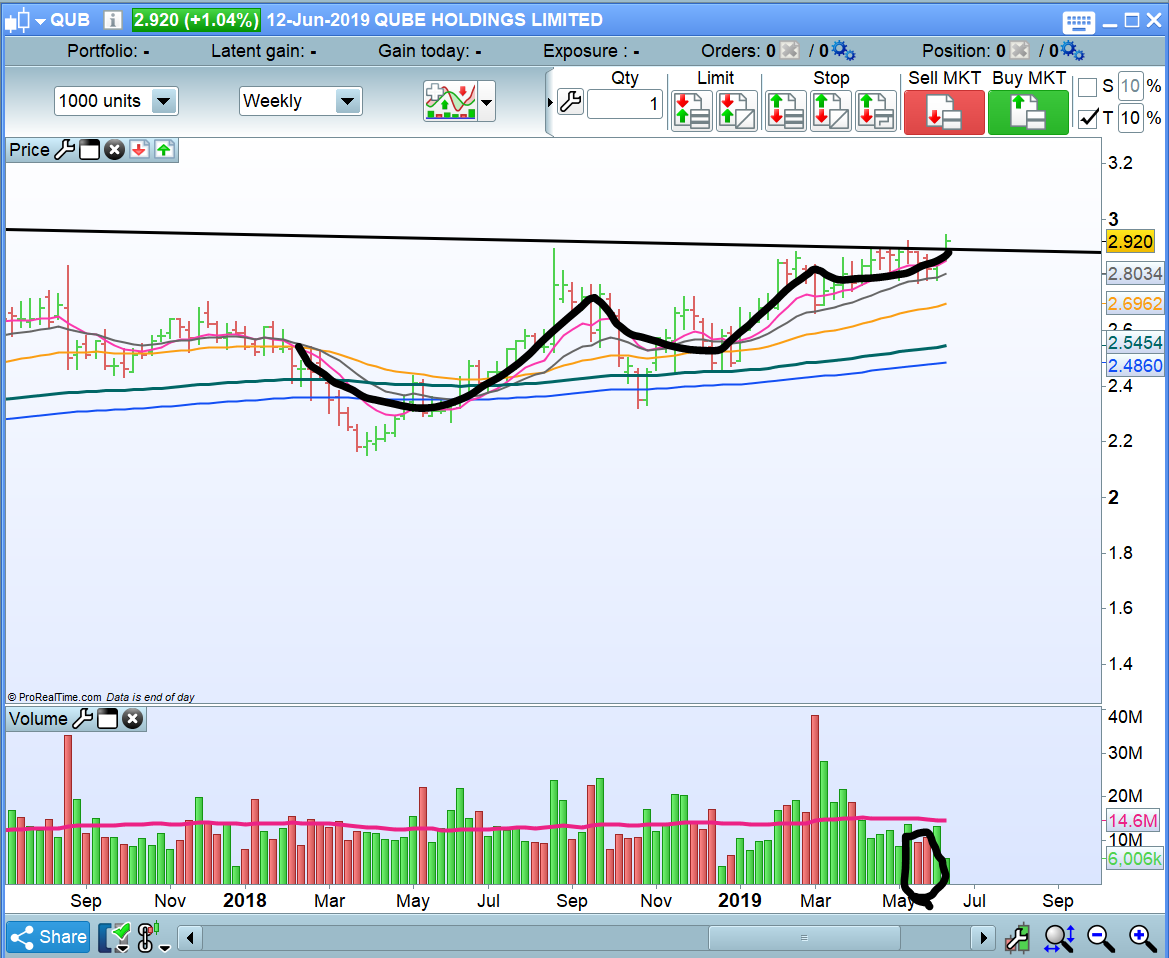Screen dimensions: 1169x958
Task: Close the Volume indicator panel
Action: click(x=132, y=719)
